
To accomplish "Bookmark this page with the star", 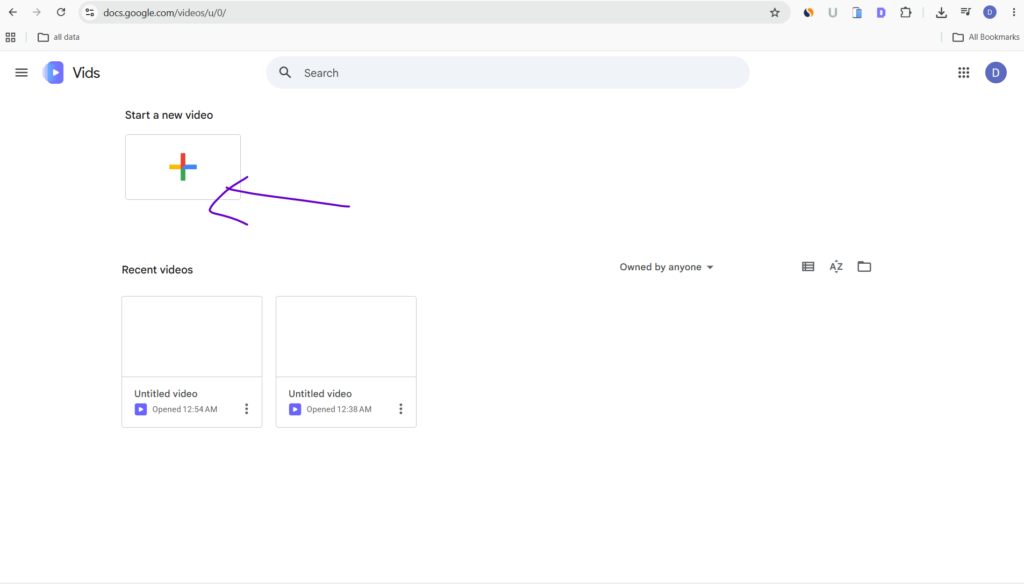I will (775, 12).
